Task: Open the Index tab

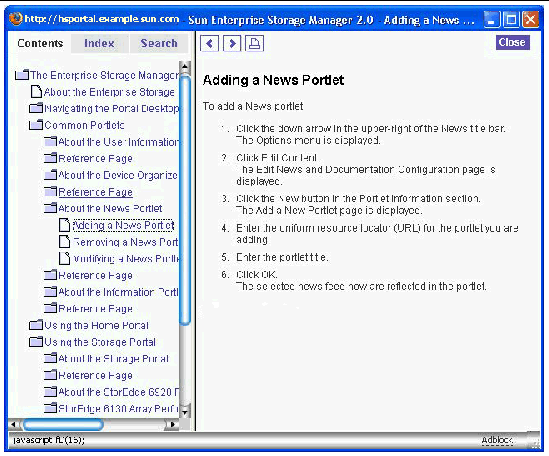Action: click(99, 43)
